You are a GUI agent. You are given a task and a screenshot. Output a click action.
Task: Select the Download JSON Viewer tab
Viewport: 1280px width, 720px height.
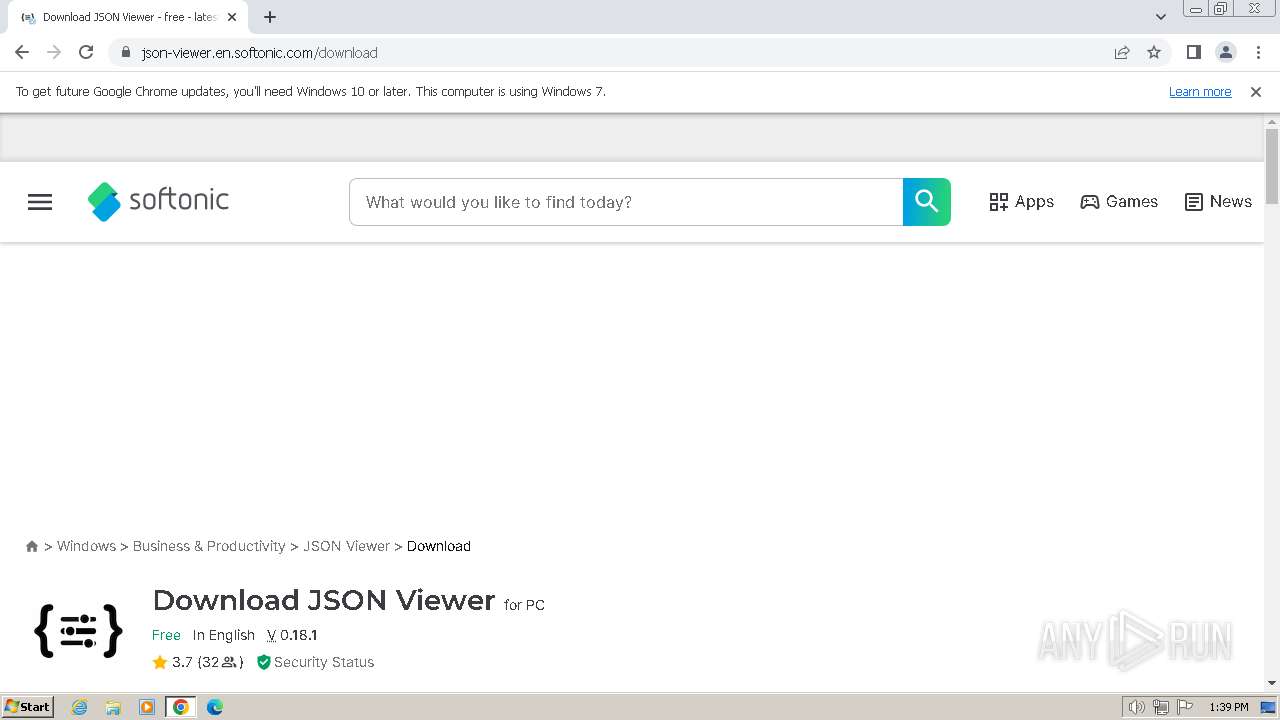click(128, 17)
